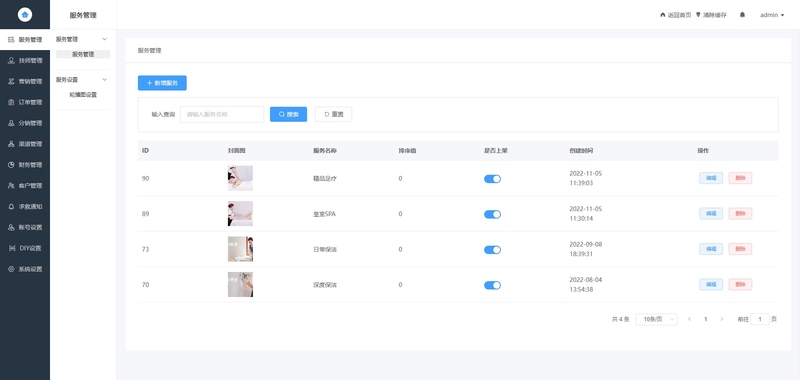Open the 10条/页 page size dropdown
The width and height of the screenshot is (800, 380).
click(657, 319)
